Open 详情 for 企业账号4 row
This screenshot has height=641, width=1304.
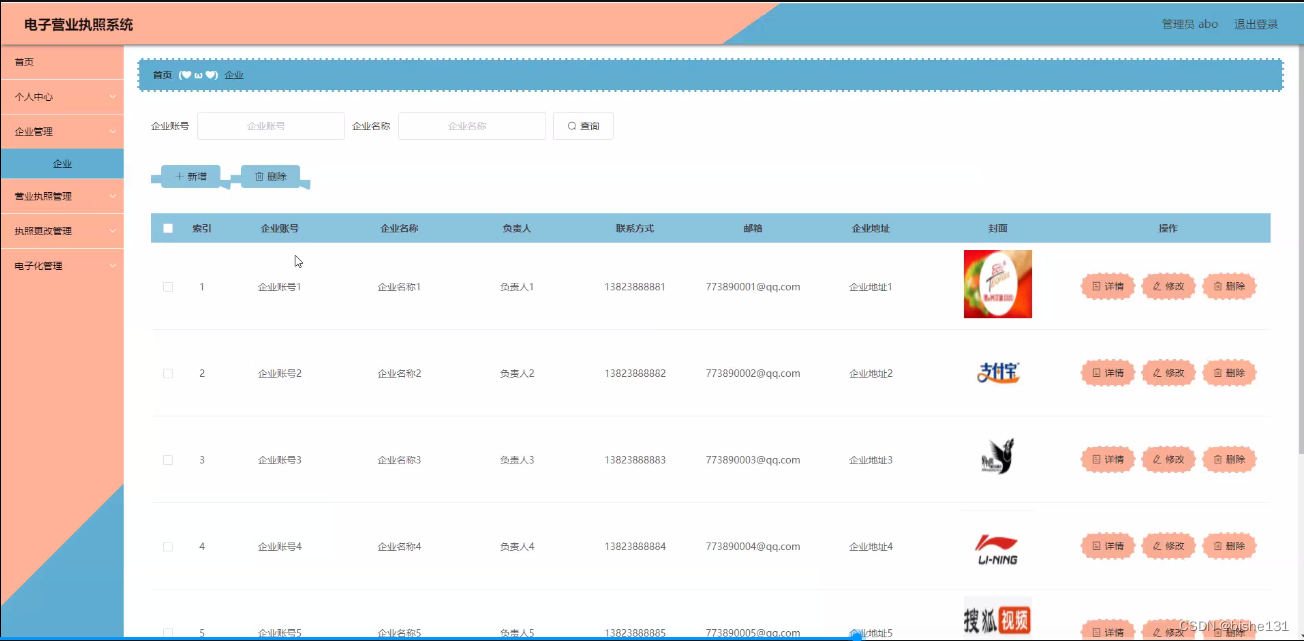(x=1107, y=546)
